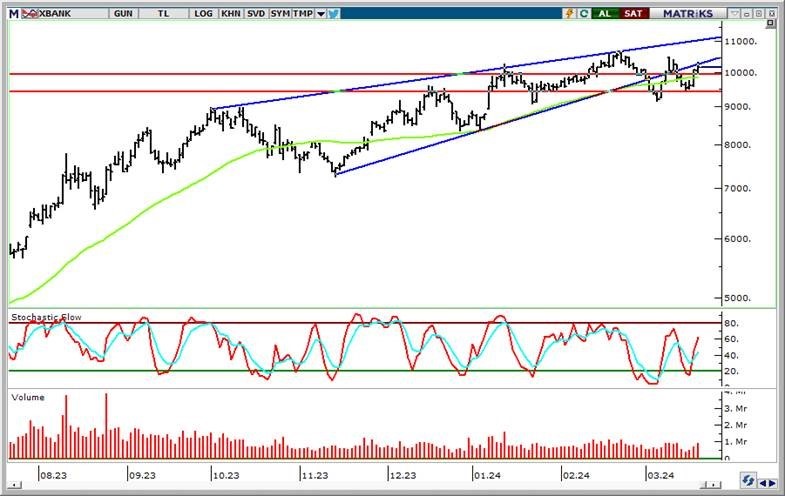Toggle the SYM button
This screenshot has height=496, width=785.
pyautogui.click(x=280, y=14)
